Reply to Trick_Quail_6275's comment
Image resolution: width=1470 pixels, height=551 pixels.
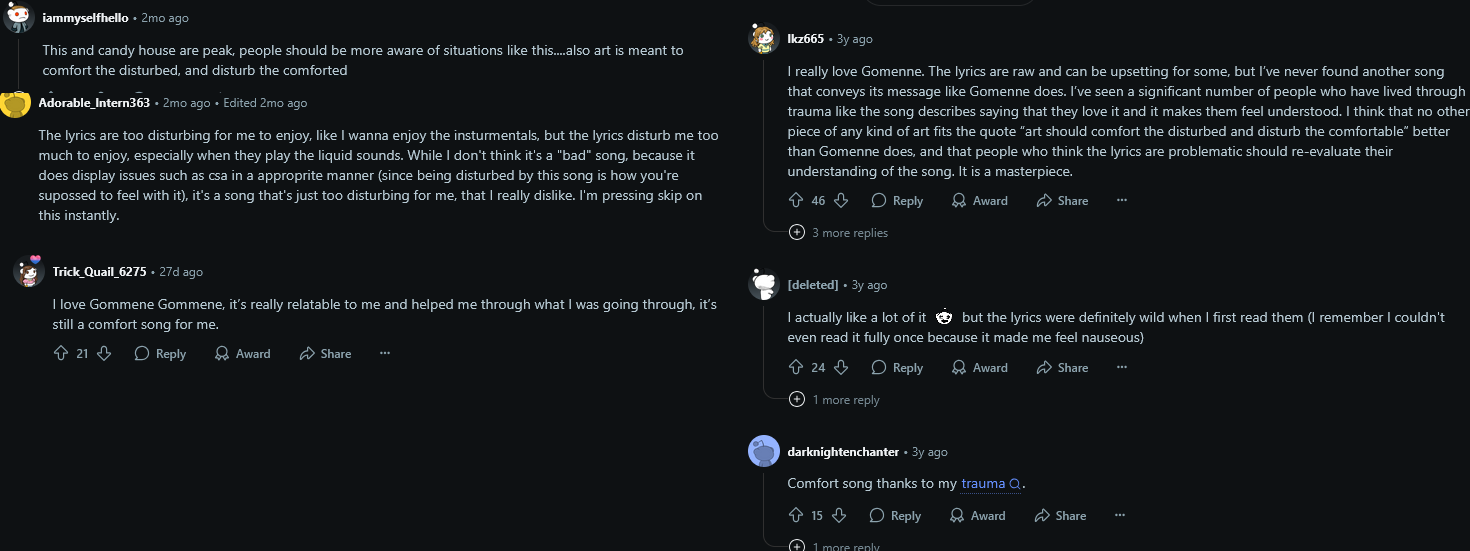coord(160,353)
